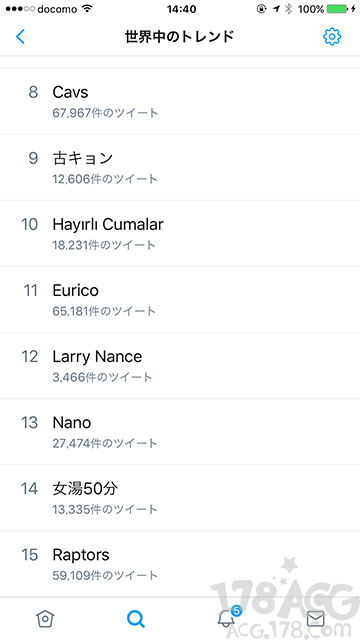
Task: Open the notifications bell icon
Action: point(226,619)
